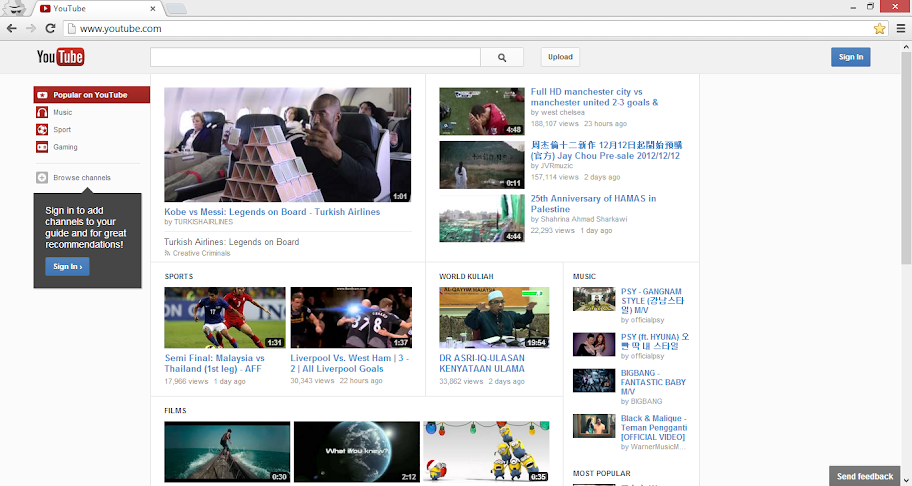
Task: Click the HAMAS anniversary video thumbnail
Action: 482,218
